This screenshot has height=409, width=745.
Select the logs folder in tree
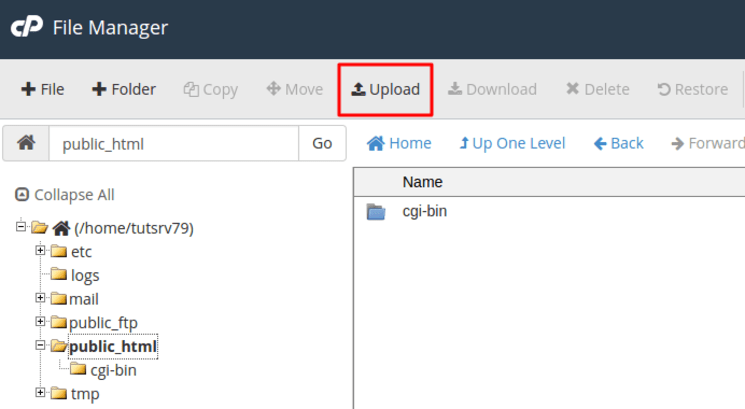click(x=85, y=276)
